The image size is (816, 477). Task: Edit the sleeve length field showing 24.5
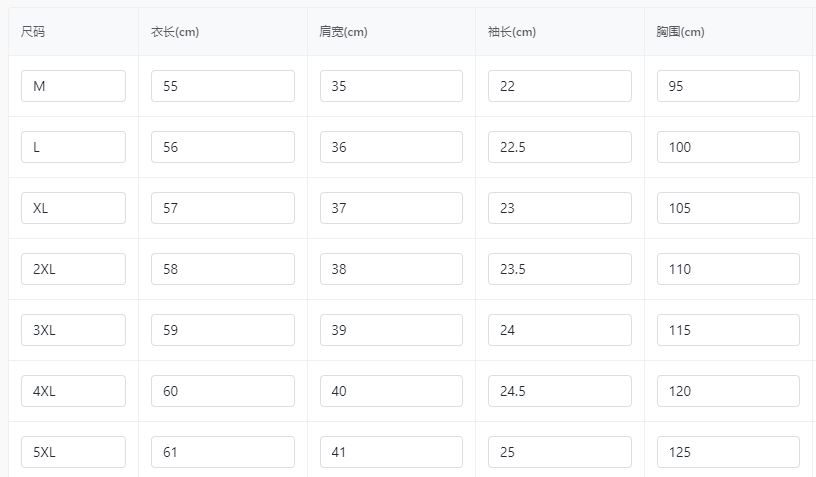[560, 391]
